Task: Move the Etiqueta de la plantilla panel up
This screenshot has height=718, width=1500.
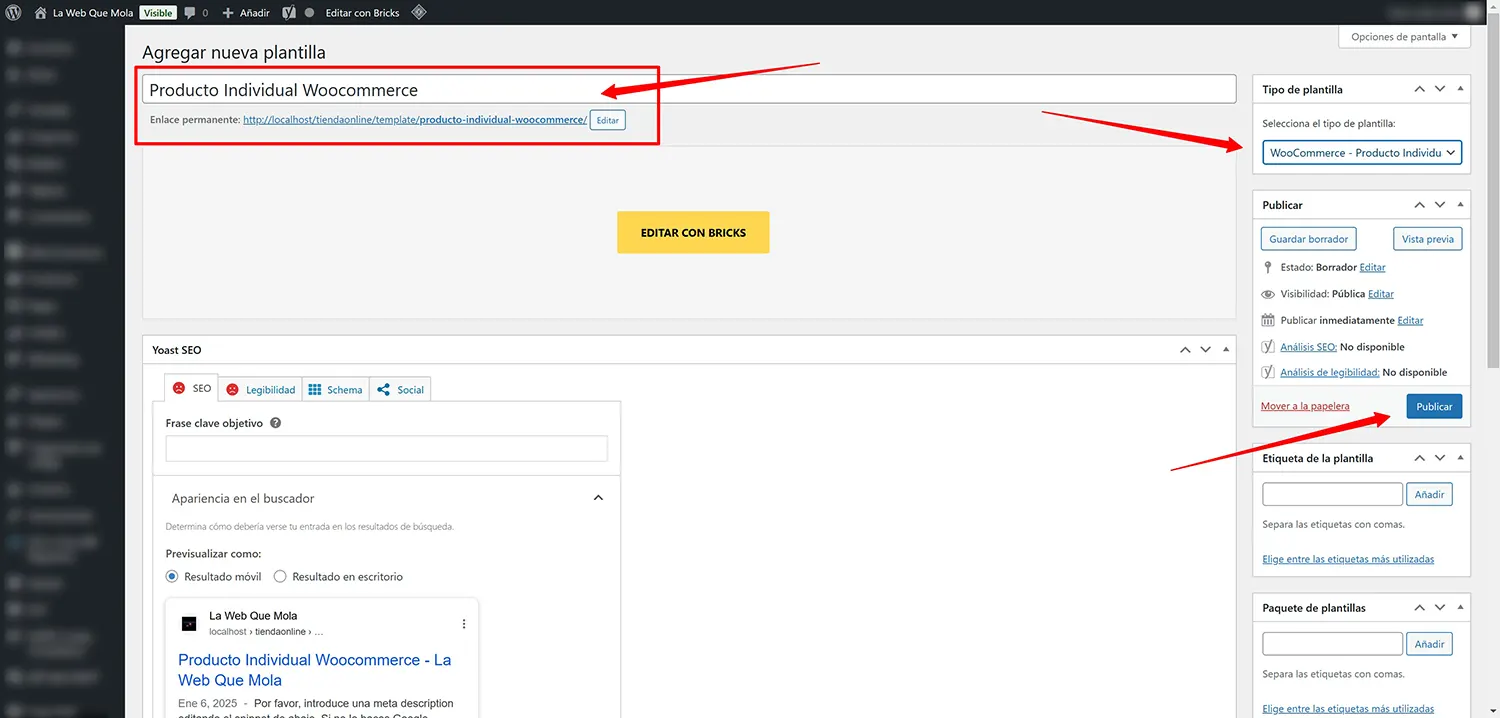Action: click(x=1420, y=458)
